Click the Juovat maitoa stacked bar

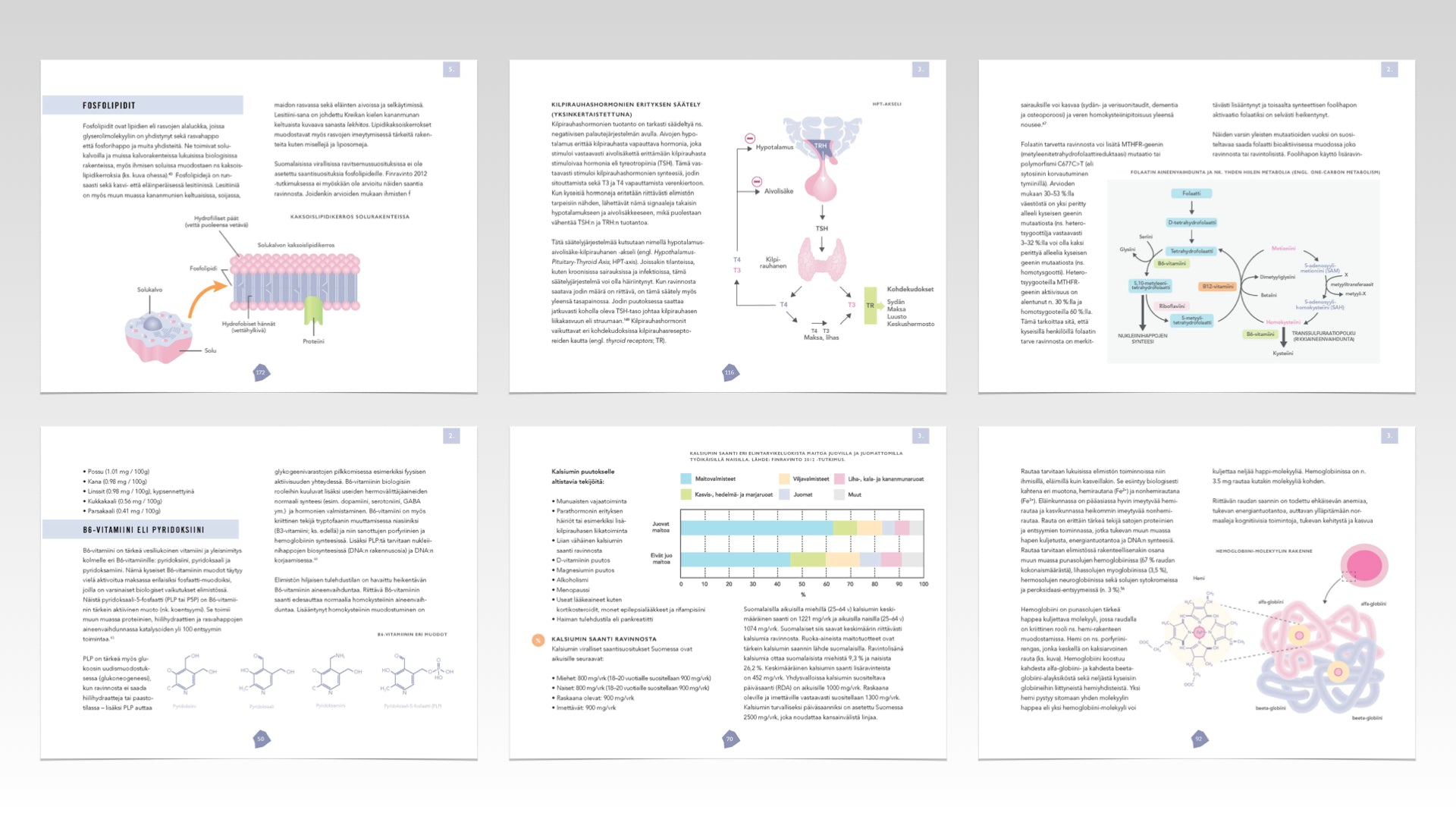click(x=802, y=528)
